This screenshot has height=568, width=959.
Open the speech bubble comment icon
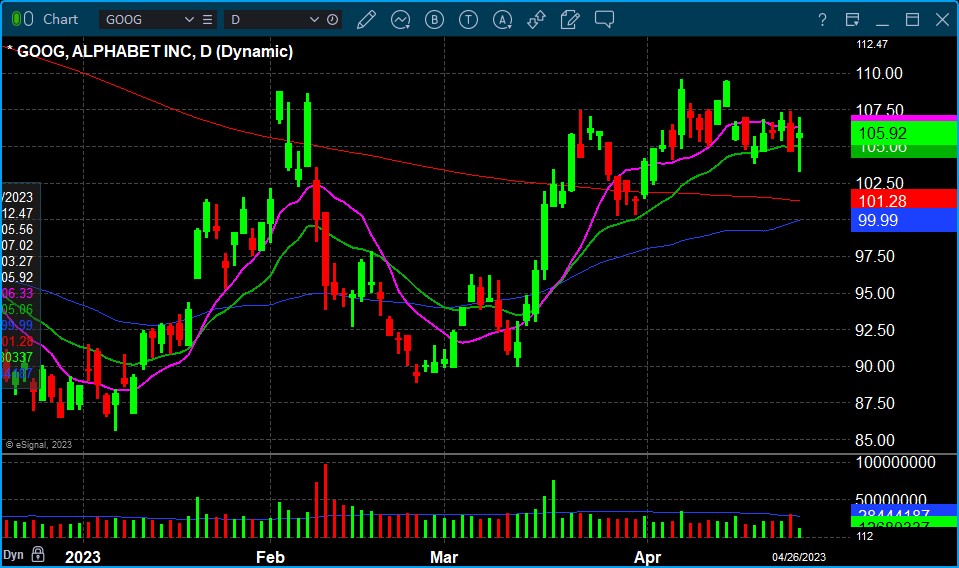[604, 19]
